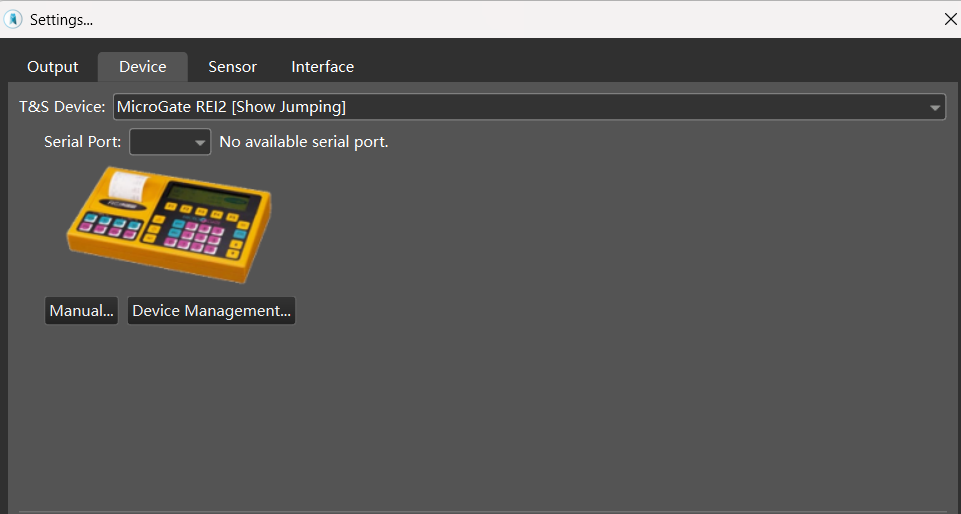Open the Sensor tab

tap(232, 67)
